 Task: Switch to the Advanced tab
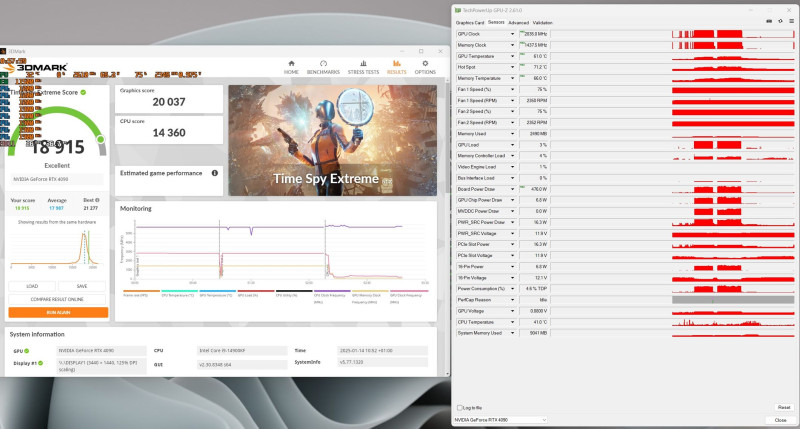coord(518,22)
